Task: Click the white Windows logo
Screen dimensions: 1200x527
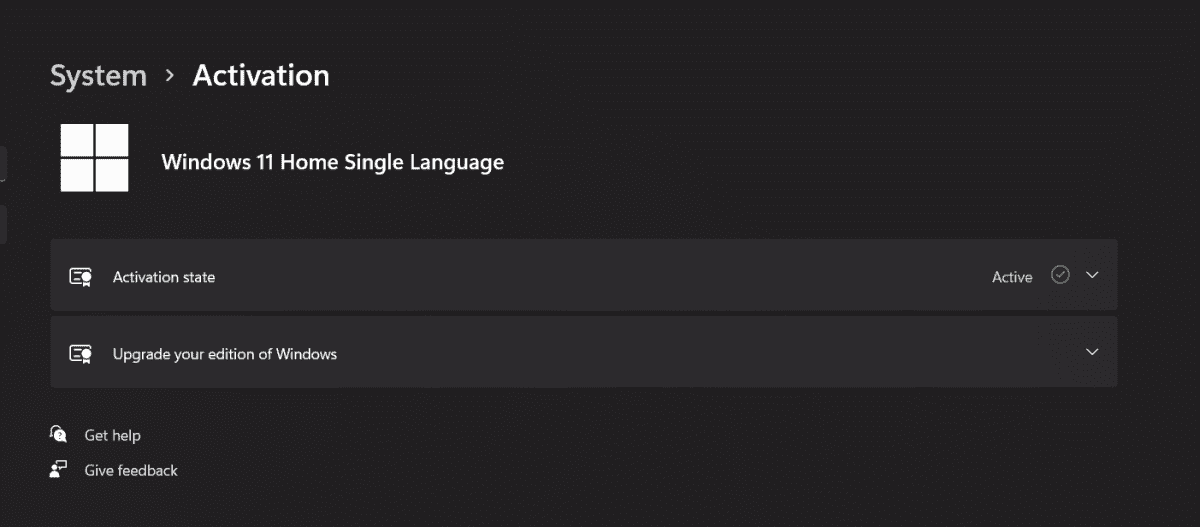Action: [x=95, y=158]
